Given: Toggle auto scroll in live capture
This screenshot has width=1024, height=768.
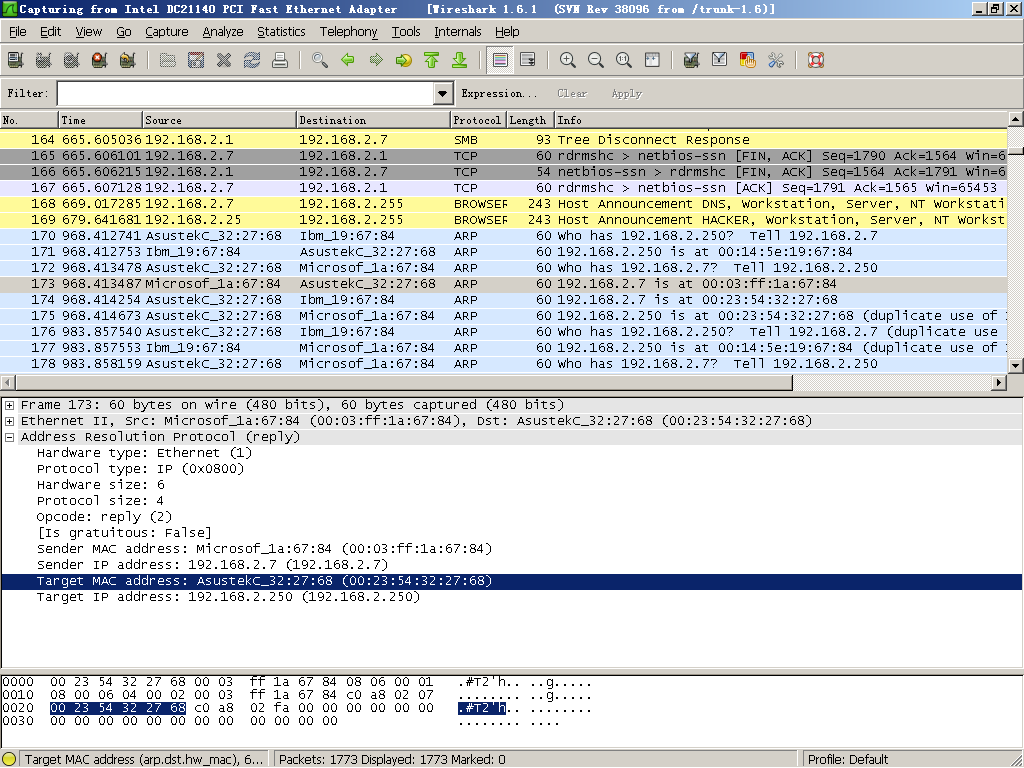Looking at the screenshot, I should [528, 60].
